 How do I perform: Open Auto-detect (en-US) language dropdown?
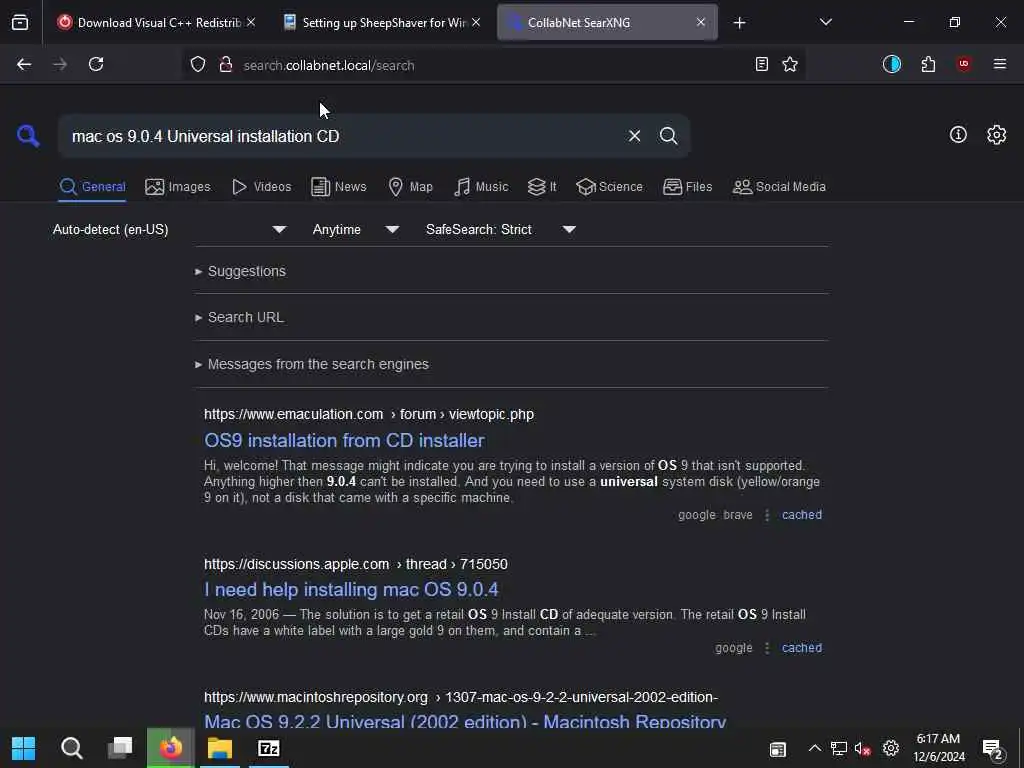(x=169, y=229)
